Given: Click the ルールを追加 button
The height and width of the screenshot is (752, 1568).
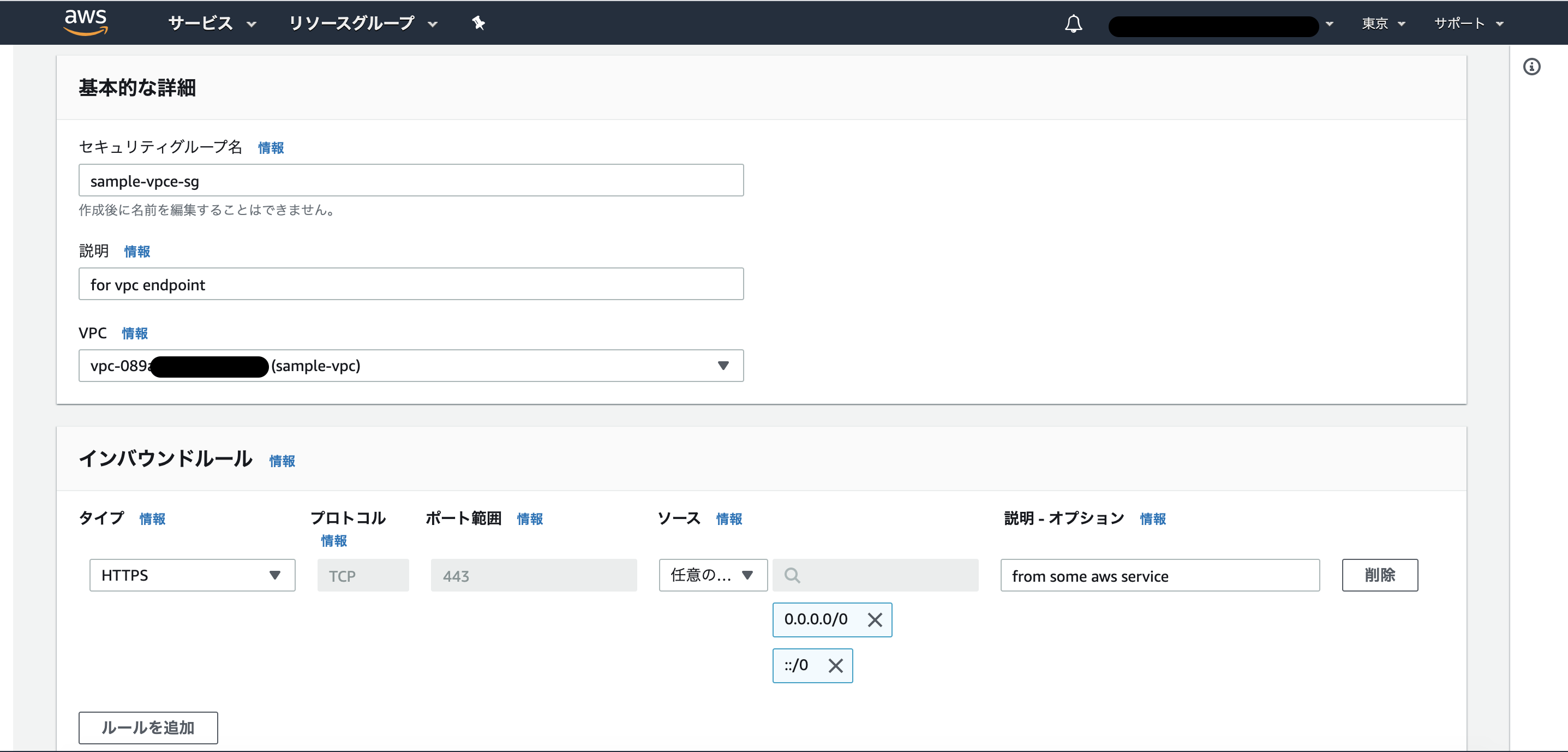Looking at the screenshot, I should (148, 727).
